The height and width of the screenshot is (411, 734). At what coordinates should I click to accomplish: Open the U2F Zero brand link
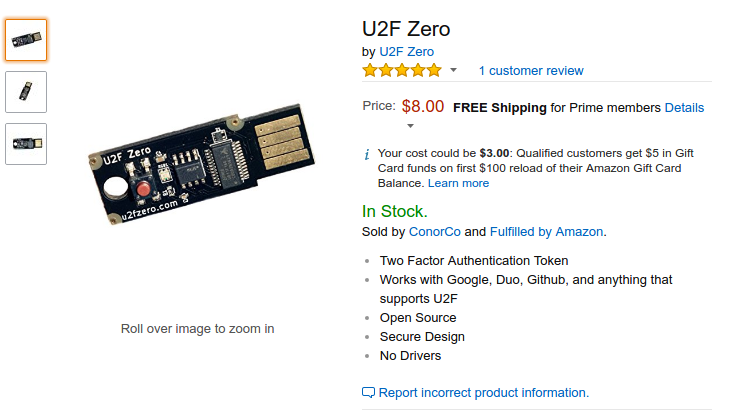[406, 51]
